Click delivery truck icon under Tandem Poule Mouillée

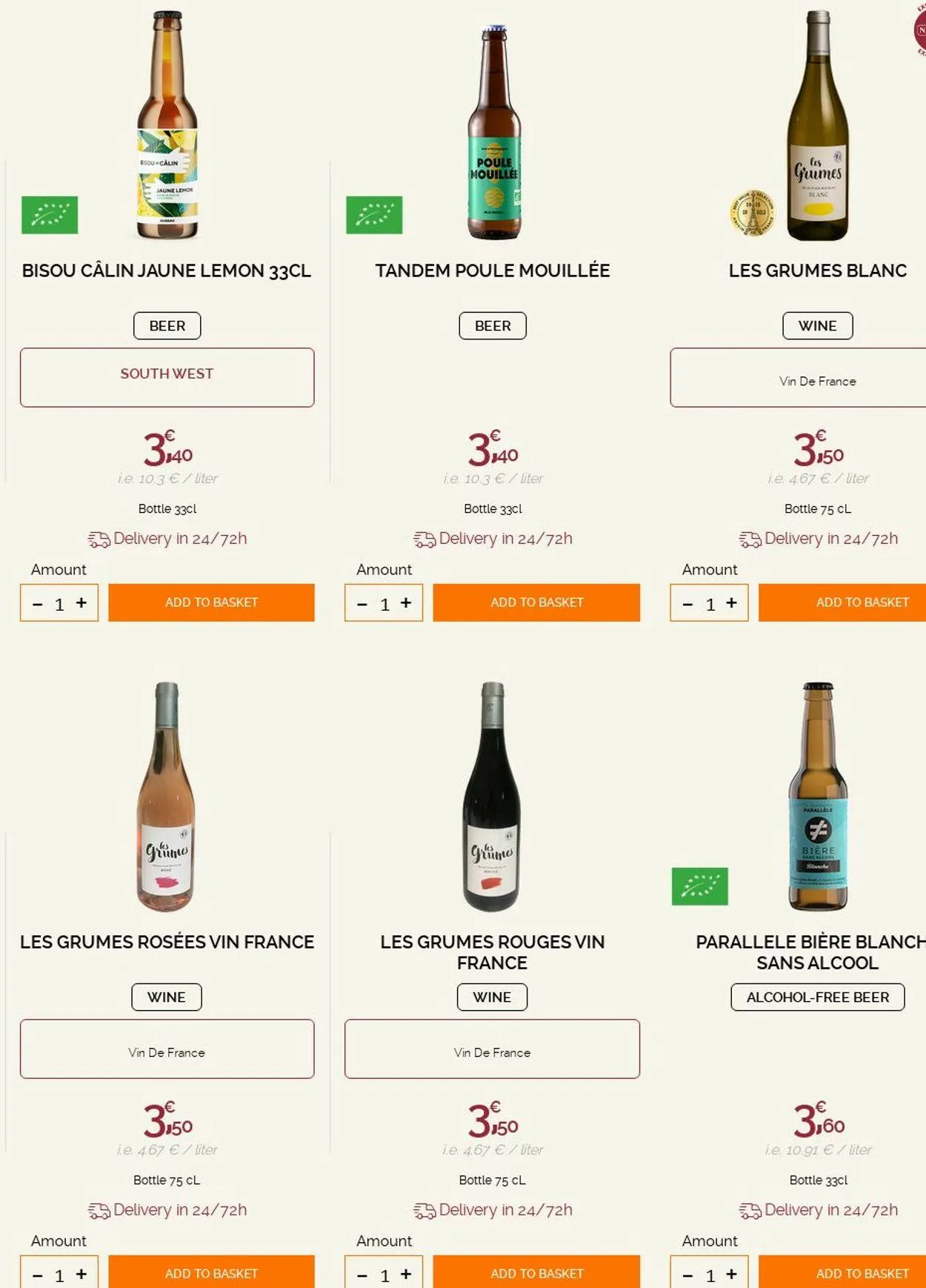424,540
